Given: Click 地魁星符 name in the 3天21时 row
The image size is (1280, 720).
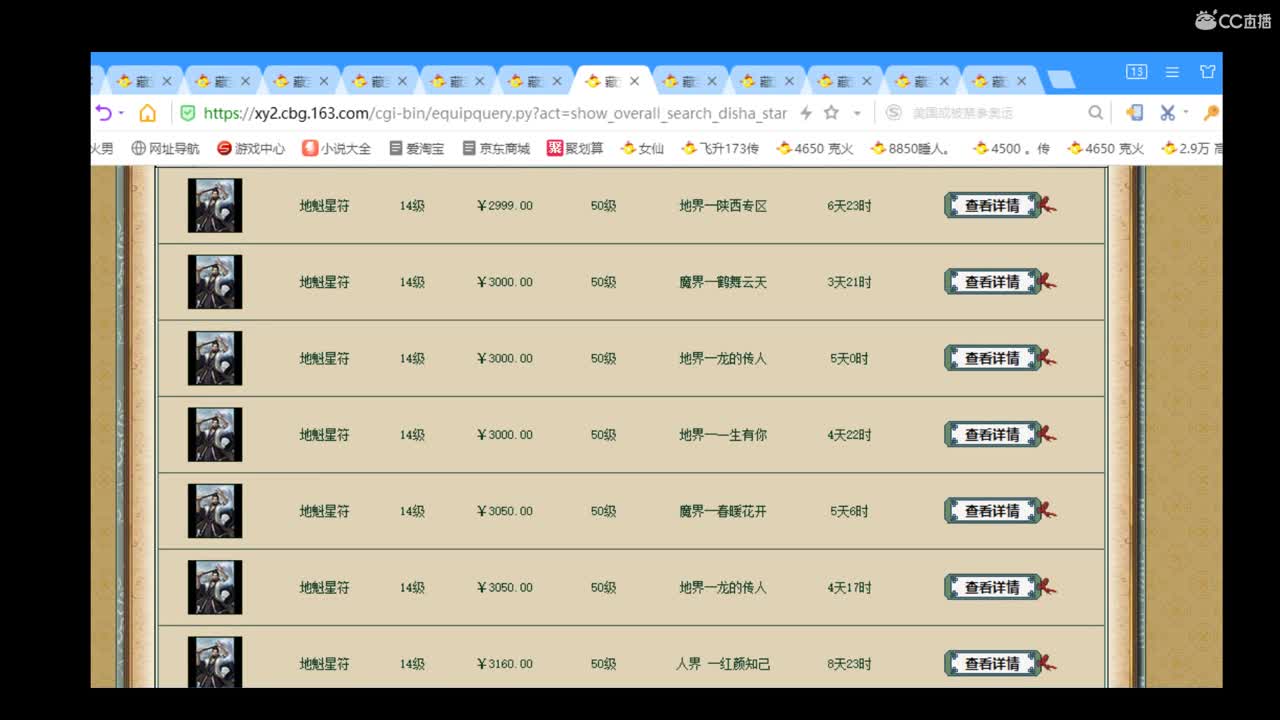Looking at the screenshot, I should pyautogui.click(x=325, y=282).
